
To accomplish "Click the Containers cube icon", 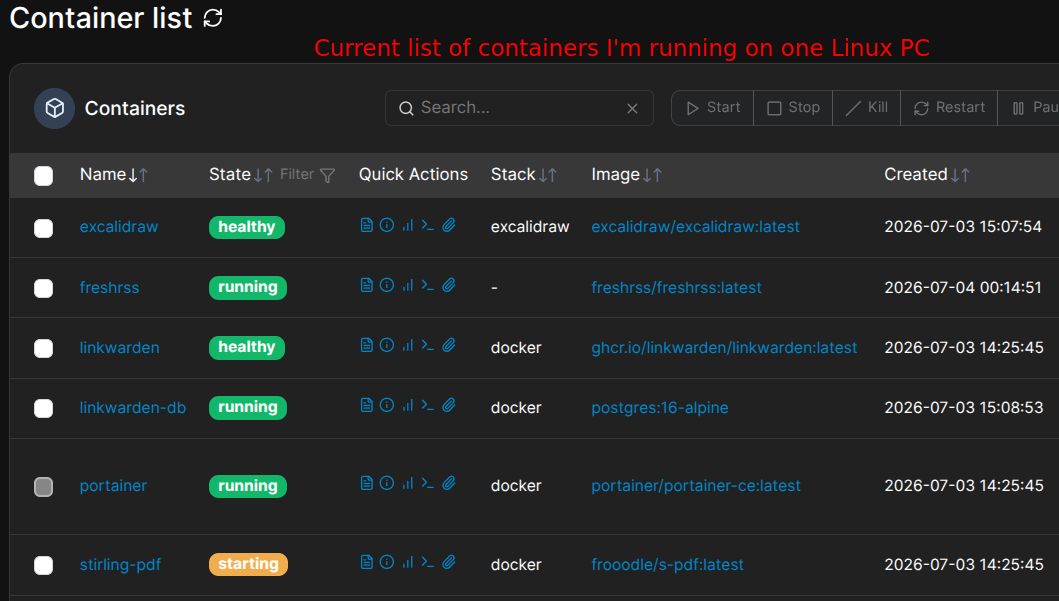I will tap(55, 108).
